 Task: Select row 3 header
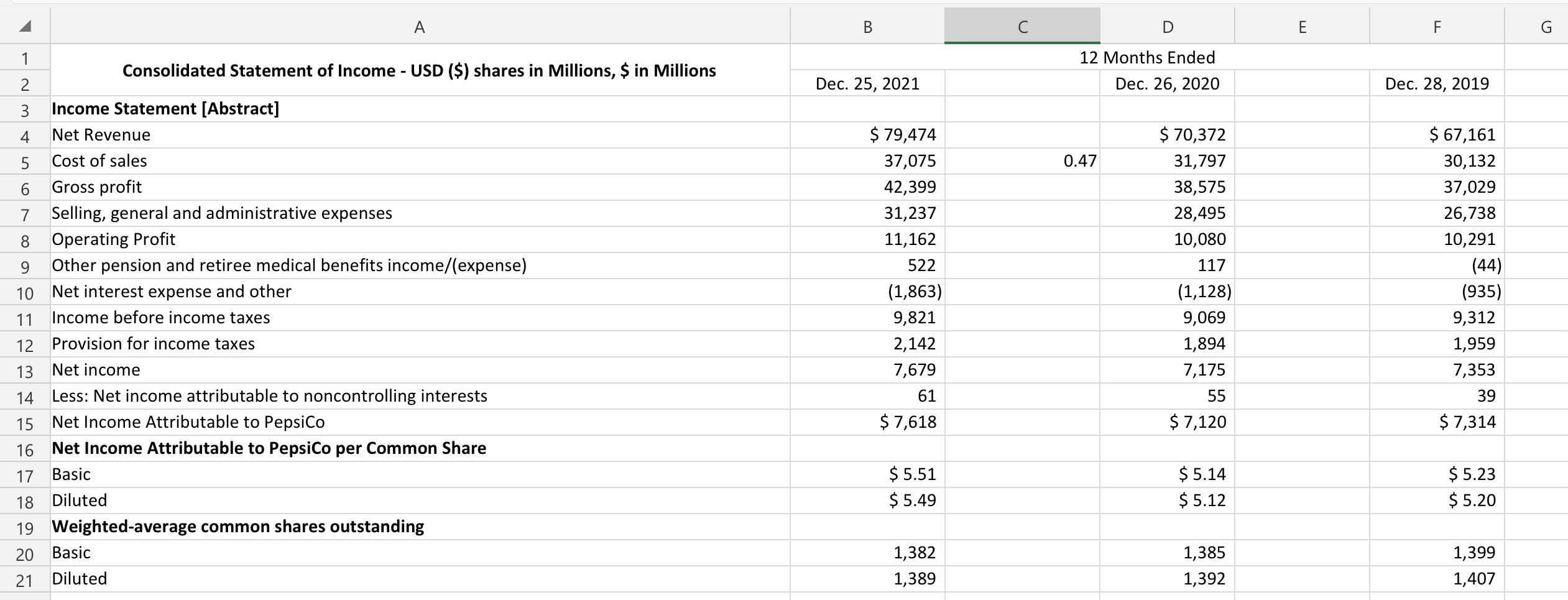[x=25, y=109]
